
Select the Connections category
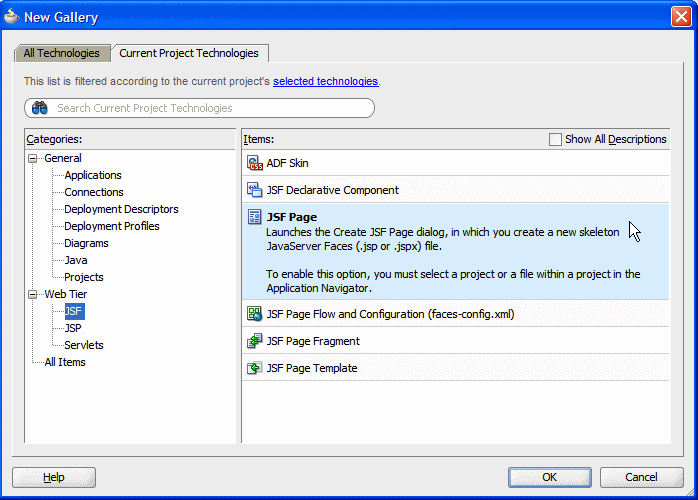(94, 192)
